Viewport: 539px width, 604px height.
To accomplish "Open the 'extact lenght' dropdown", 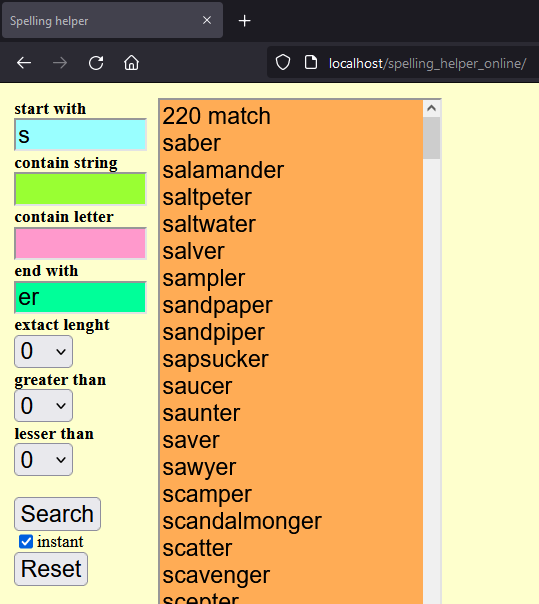I will coord(44,351).
